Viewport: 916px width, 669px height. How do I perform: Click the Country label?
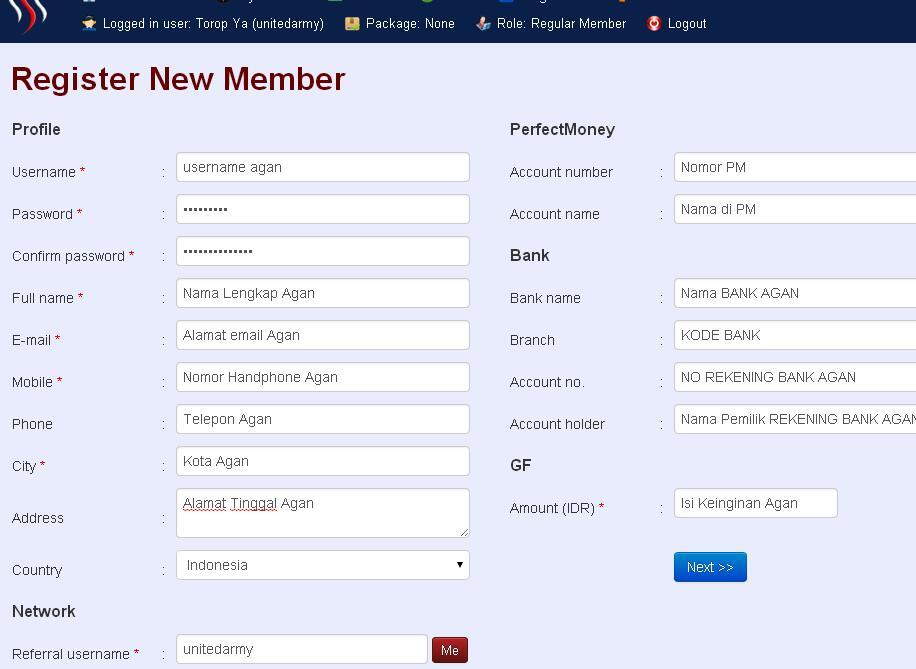37,570
